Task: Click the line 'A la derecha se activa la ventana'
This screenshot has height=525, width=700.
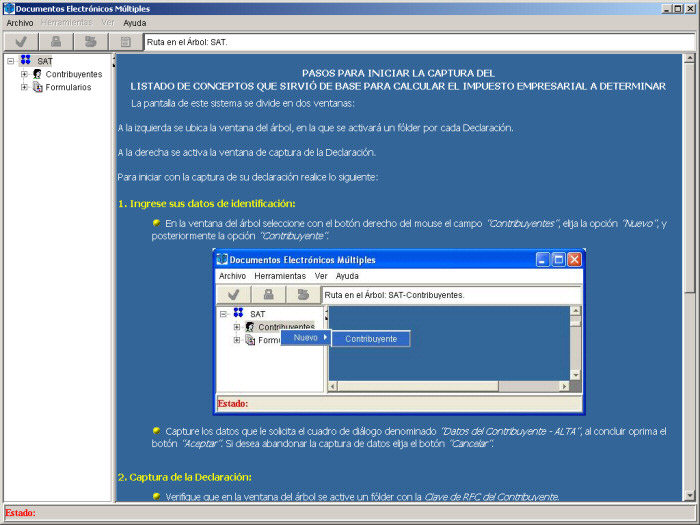Action: 247,152
